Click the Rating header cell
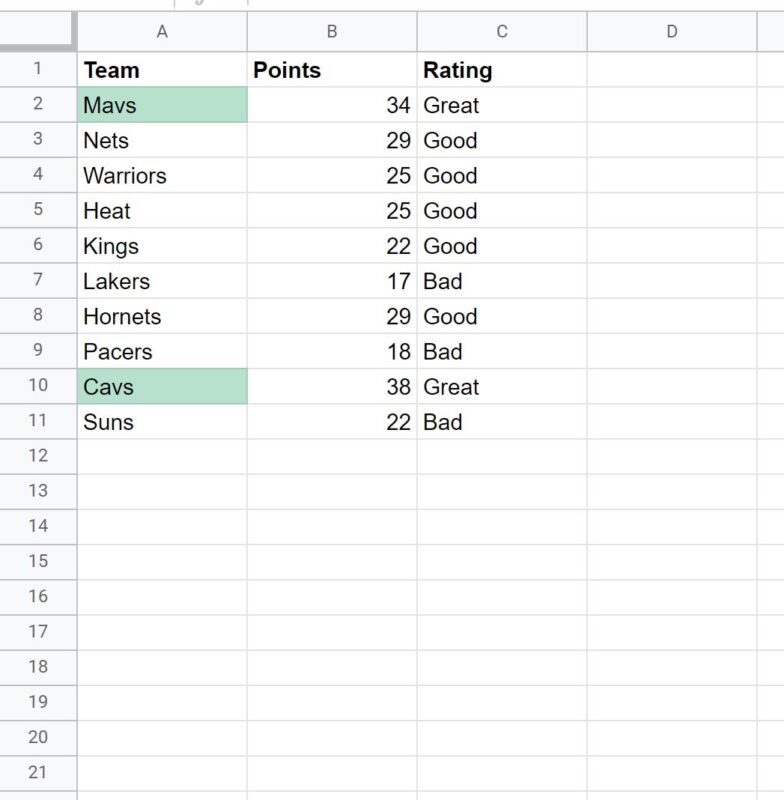Screen dimensions: 784x800 point(502,70)
